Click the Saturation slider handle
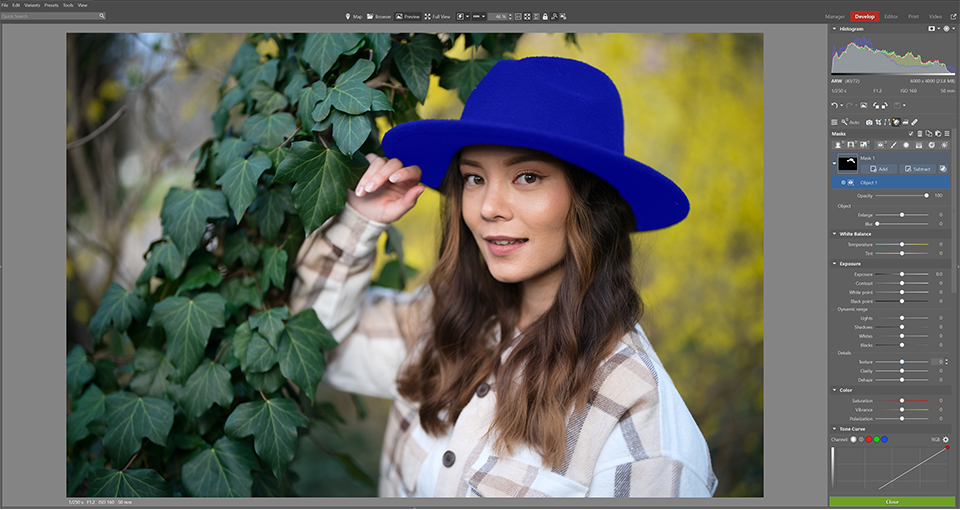960x510 pixels. tap(902, 401)
